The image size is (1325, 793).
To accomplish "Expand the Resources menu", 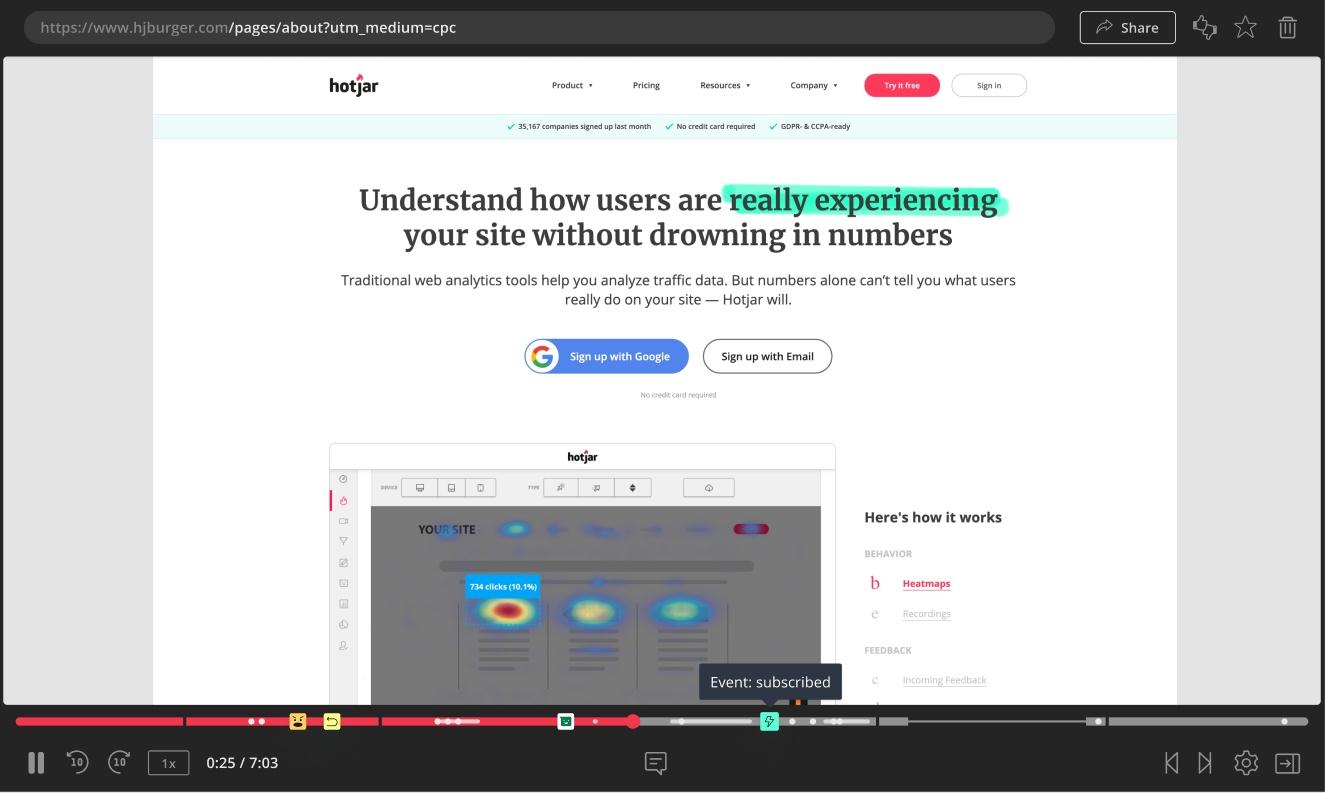I will [x=725, y=85].
